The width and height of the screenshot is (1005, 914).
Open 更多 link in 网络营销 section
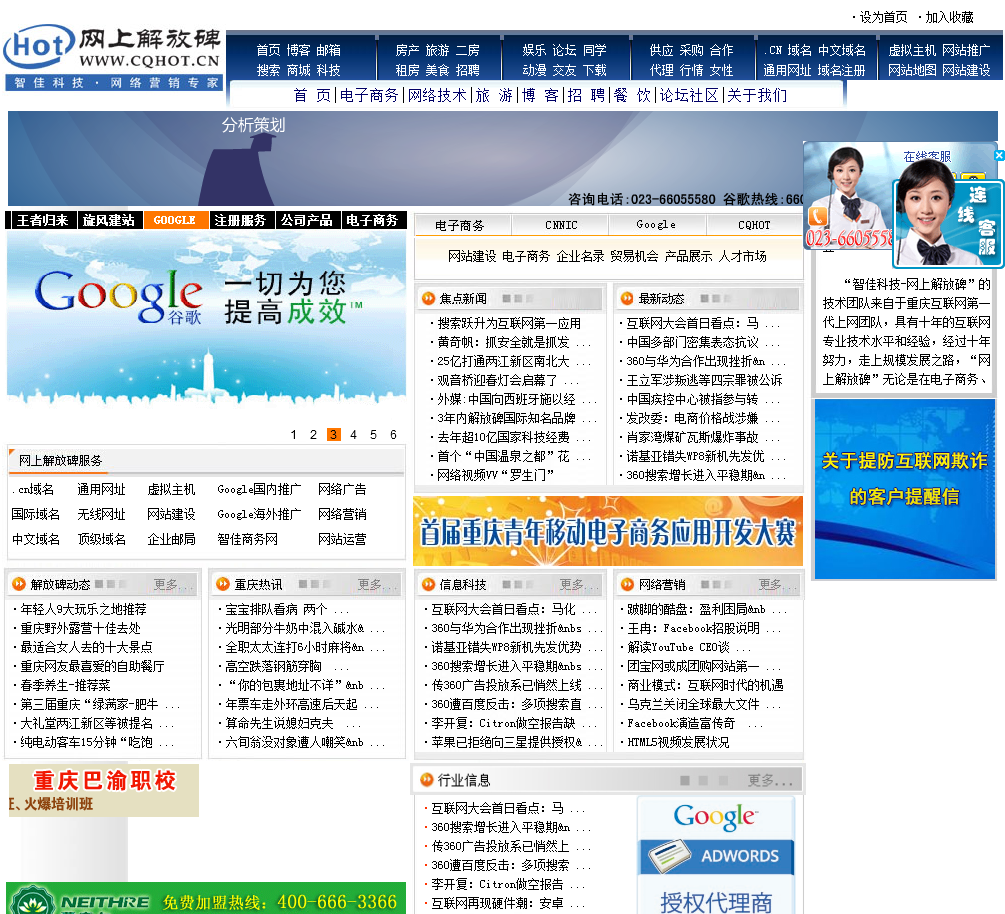(x=777, y=585)
